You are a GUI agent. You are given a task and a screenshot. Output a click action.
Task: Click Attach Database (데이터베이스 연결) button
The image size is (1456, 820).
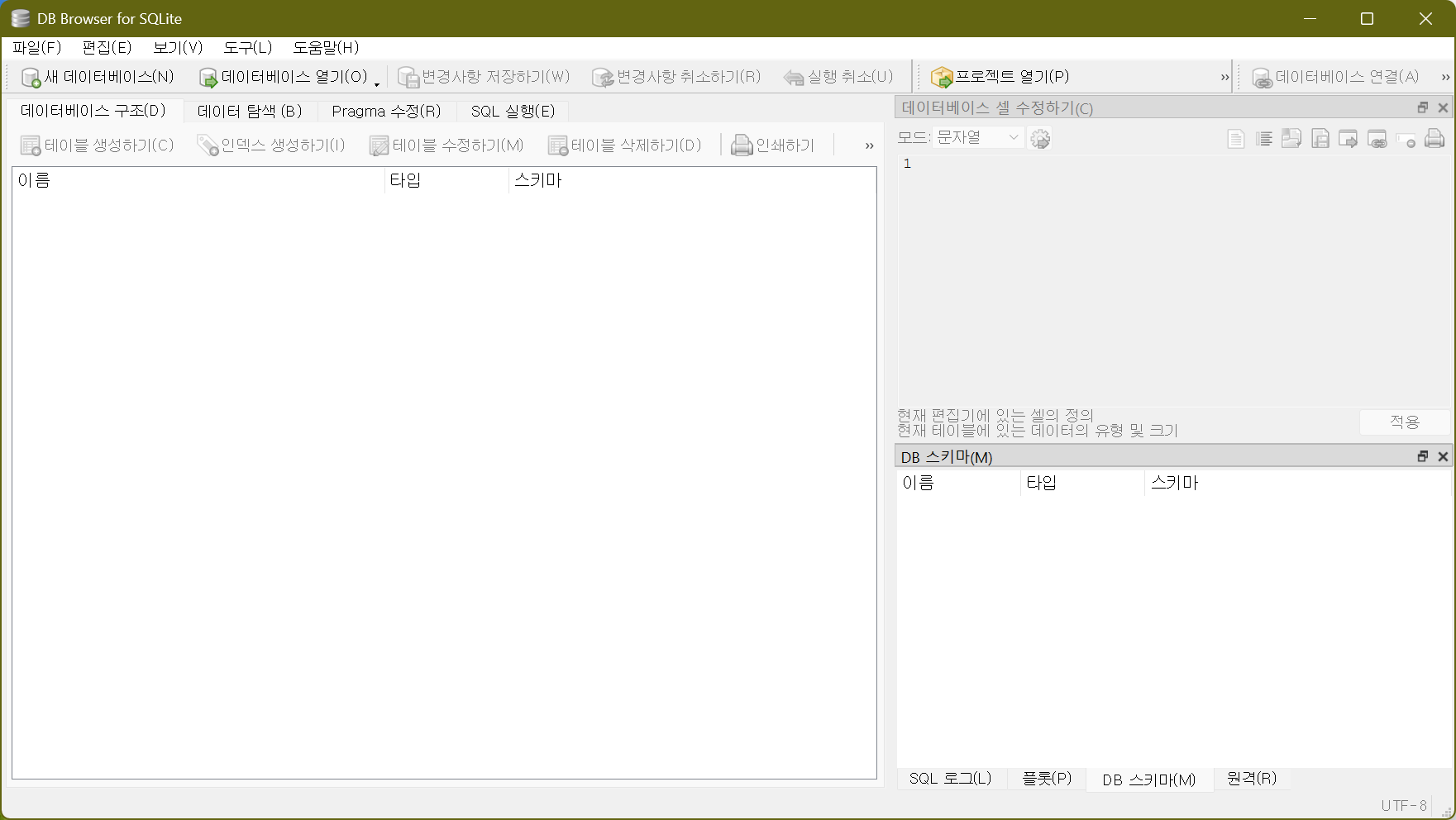1335,77
